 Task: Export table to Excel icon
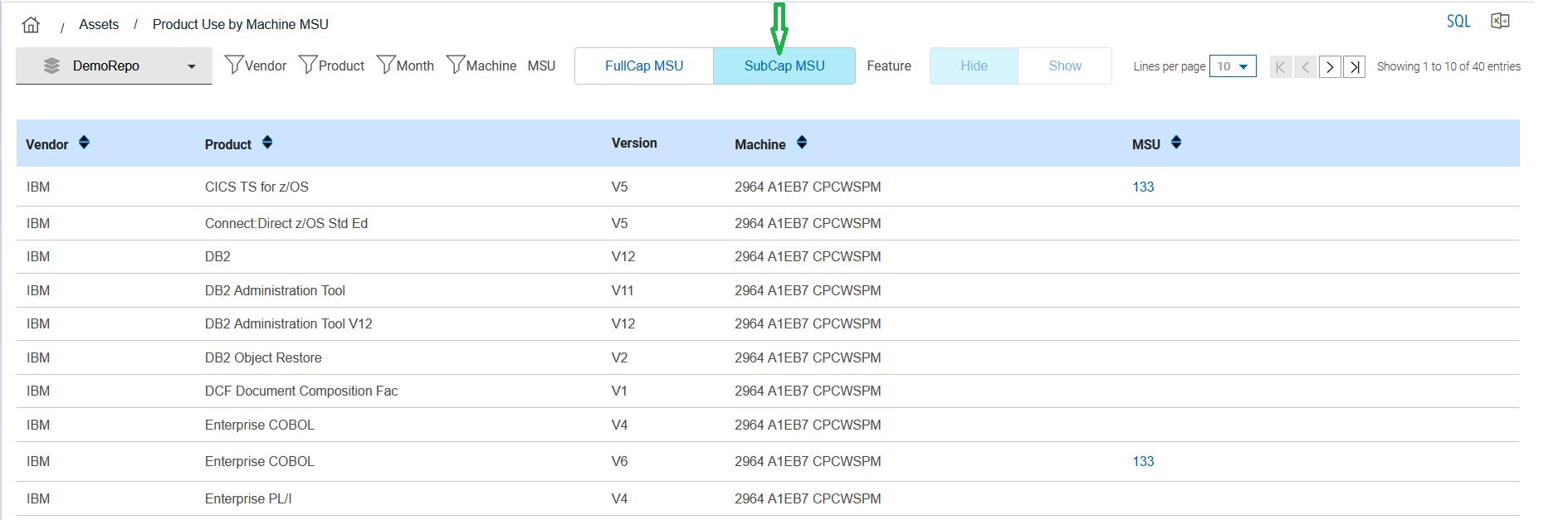point(1499,22)
